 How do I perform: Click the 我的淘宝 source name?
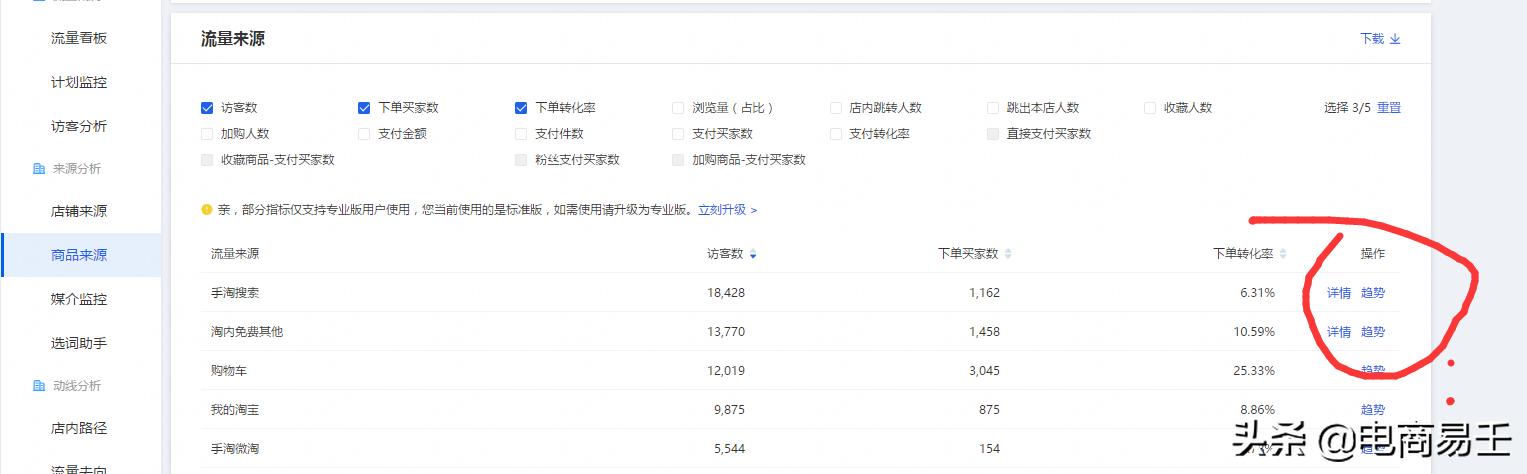[x=235, y=410]
